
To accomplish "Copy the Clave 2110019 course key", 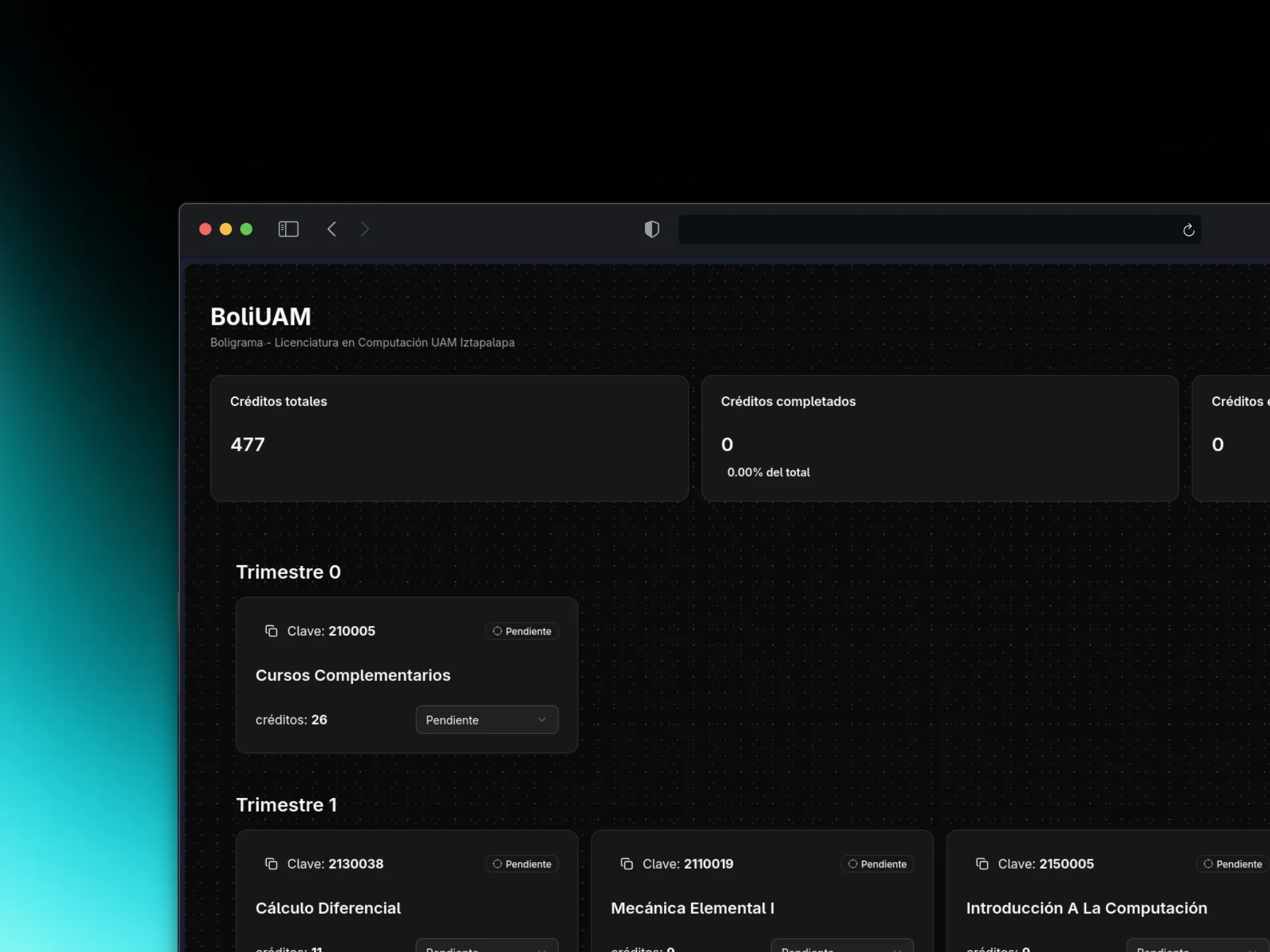I will click(x=626, y=863).
